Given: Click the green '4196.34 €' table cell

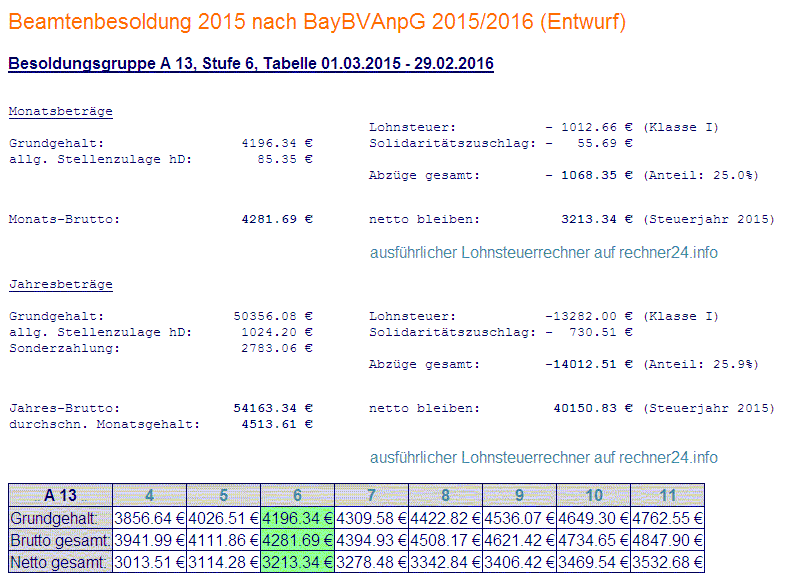Looking at the screenshot, I should point(297,518).
